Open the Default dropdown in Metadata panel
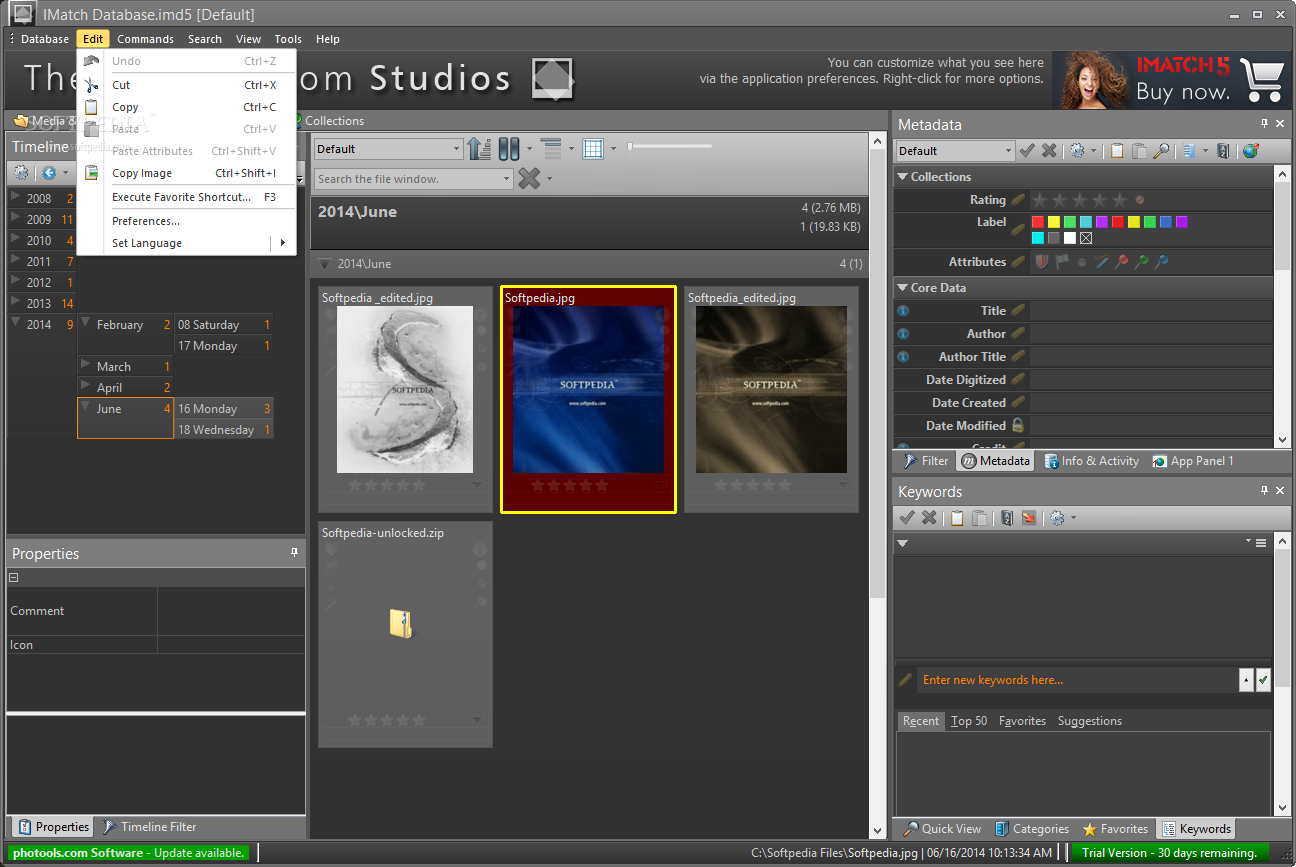 click(x=1008, y=151)
